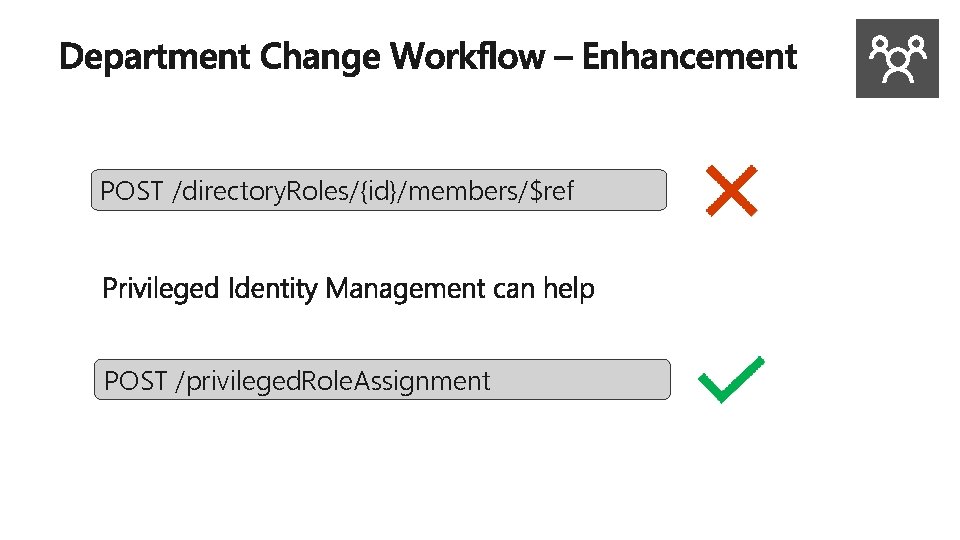The image size is (960, 540).
Task: Click the word "Workflow" in title
Action: point(470,57)
